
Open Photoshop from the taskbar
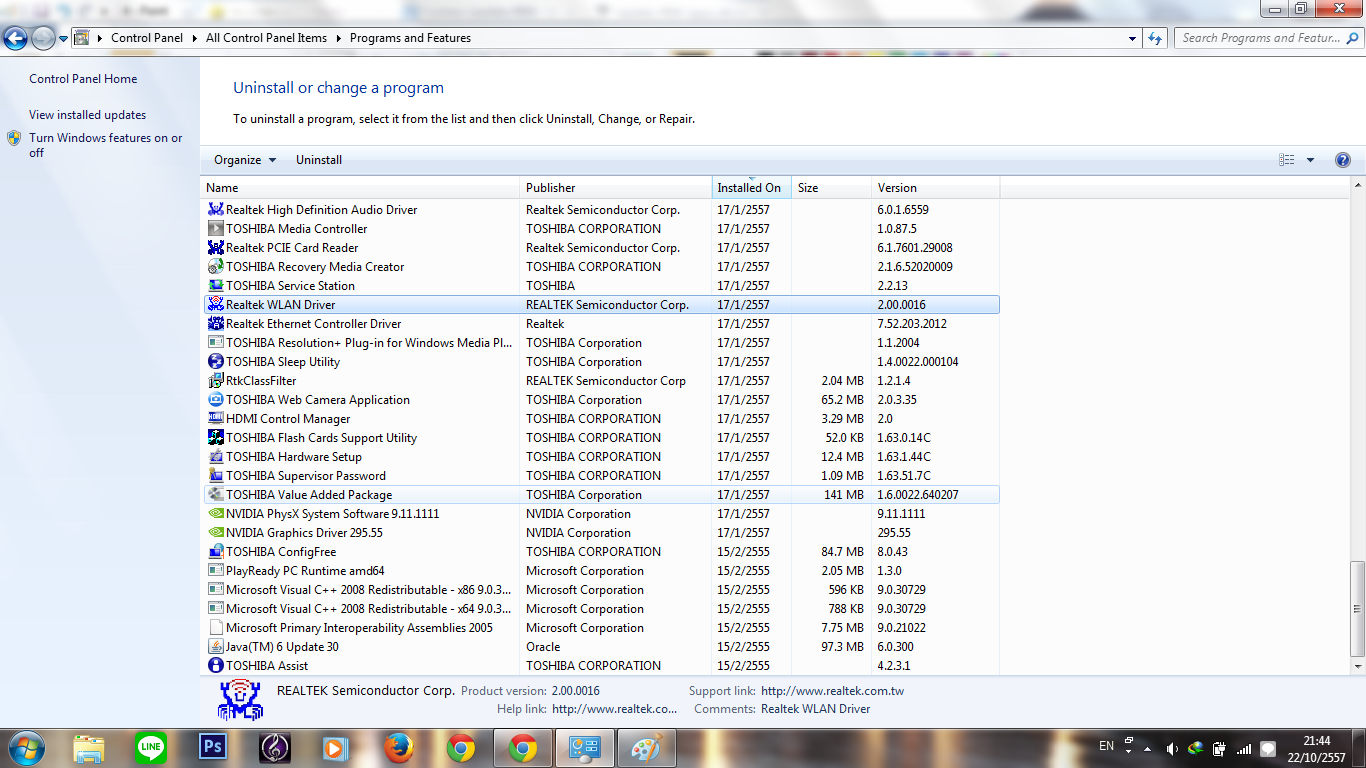tap(213, 747)
